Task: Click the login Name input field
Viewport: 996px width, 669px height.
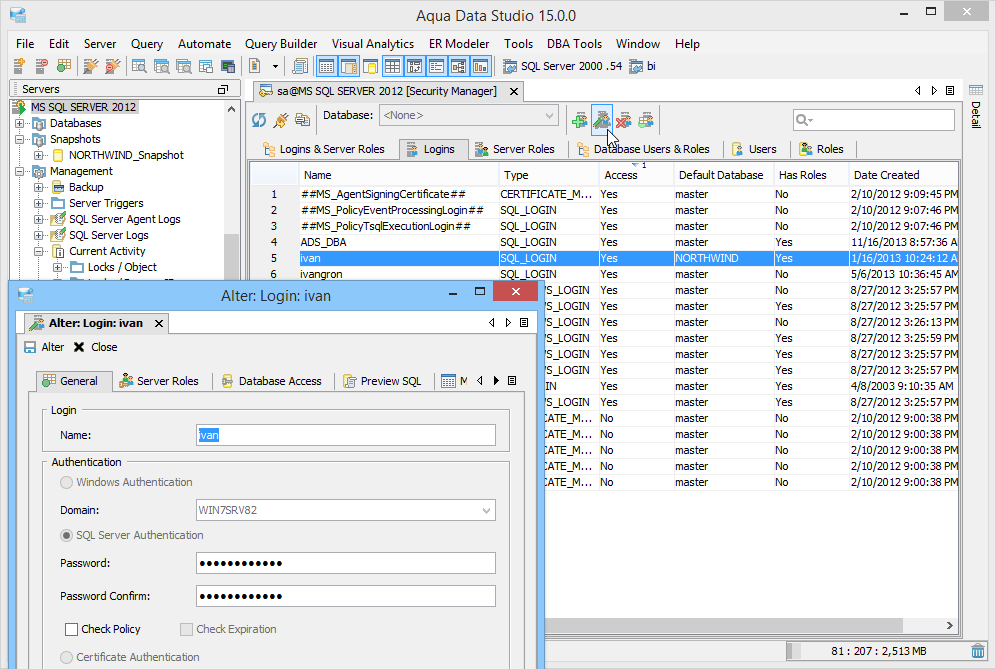Action: click(x=346, y=435)
